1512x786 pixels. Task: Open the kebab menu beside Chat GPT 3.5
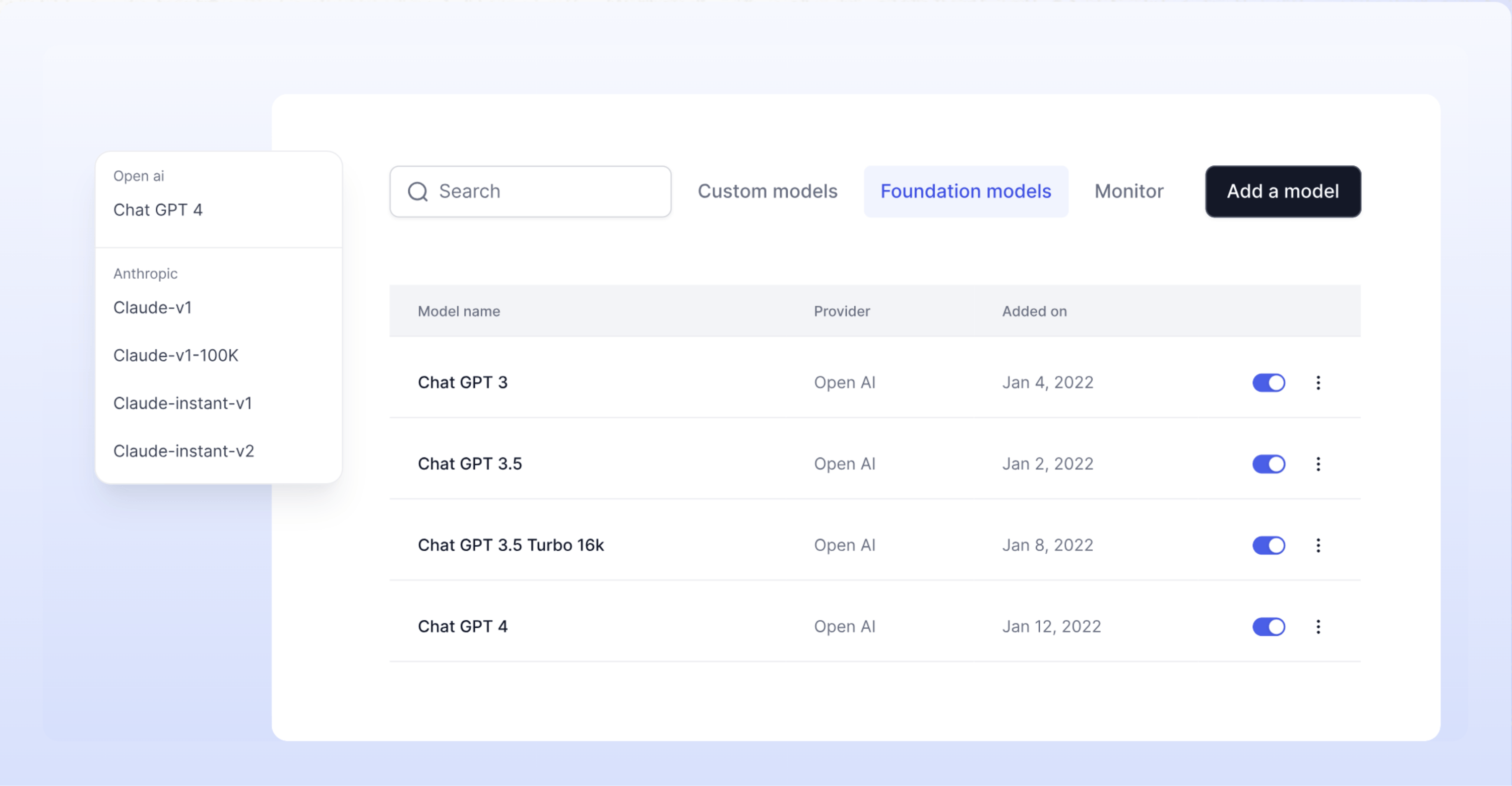pyautogui.click(x=1318, y=464)
